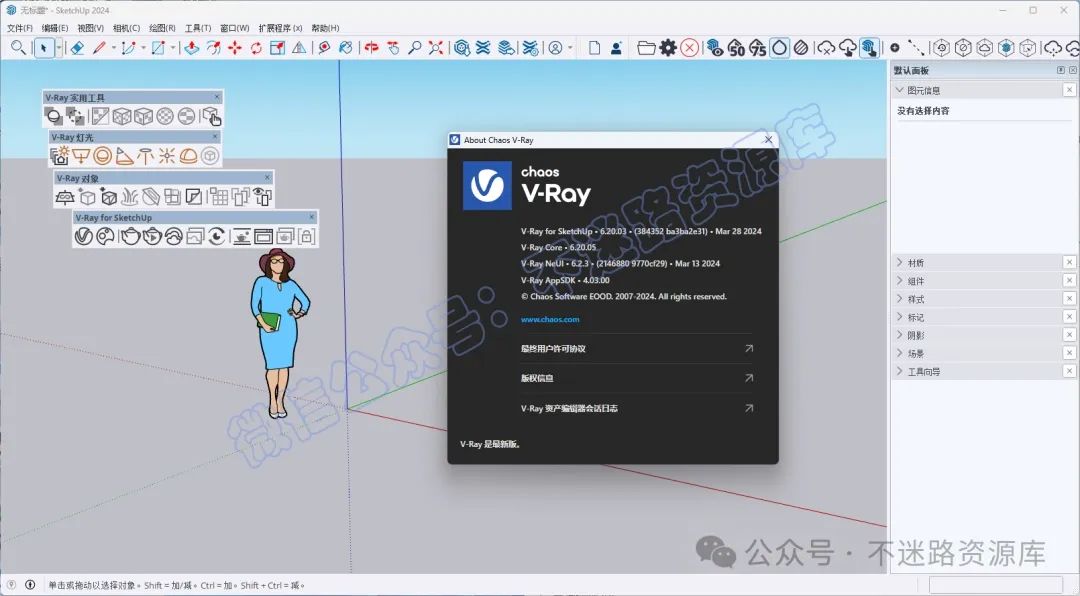Viewport: 1080px width, 596px height.
Task: Create V-Ray Rectangle Light
Action: click(81, 156)
